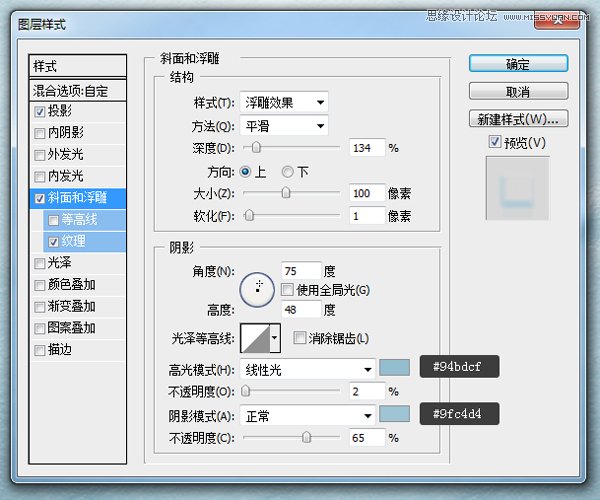This screenshot has height=500, width=600.
Task: Open the highlight mode color swatch
Action: [x=395, y=368]
